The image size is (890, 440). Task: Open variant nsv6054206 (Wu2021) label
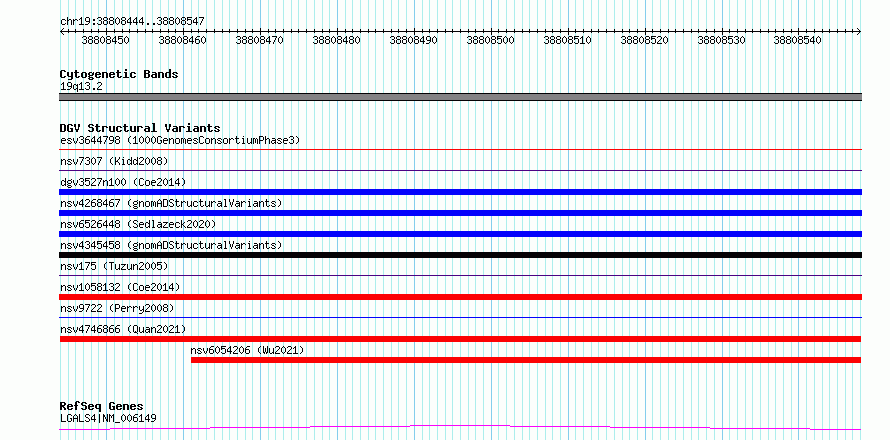point(247,350)
